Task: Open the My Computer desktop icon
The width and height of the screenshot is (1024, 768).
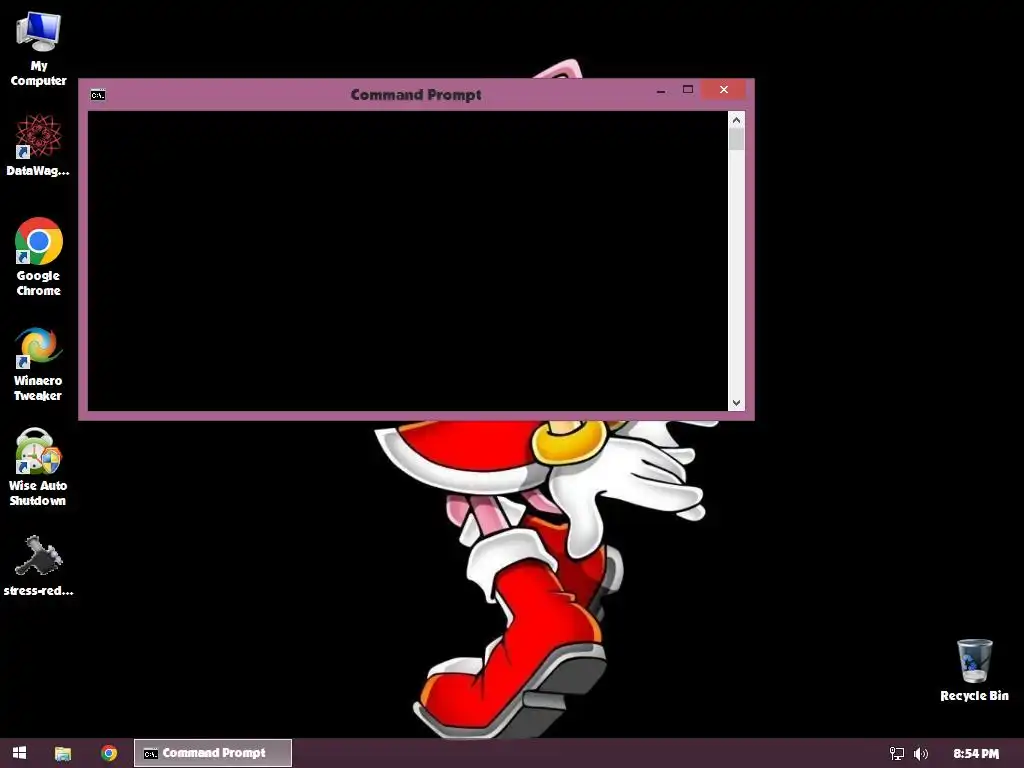Action: (x=39, y=50)
